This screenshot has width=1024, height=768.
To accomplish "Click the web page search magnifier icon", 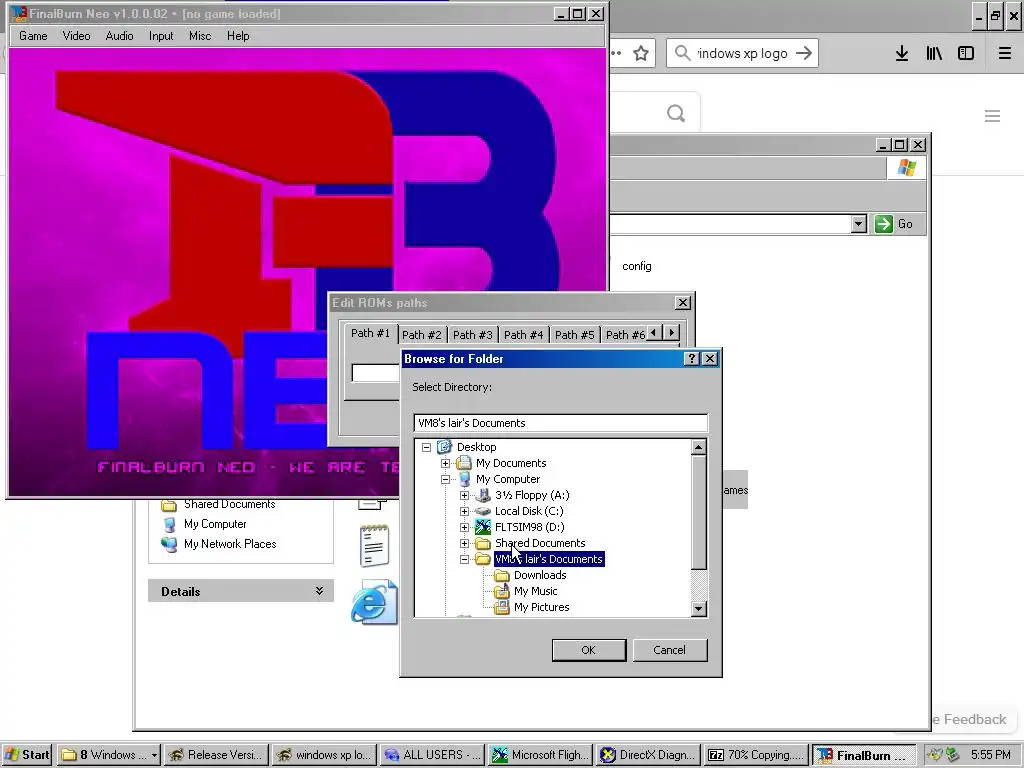I will [676, 114].
